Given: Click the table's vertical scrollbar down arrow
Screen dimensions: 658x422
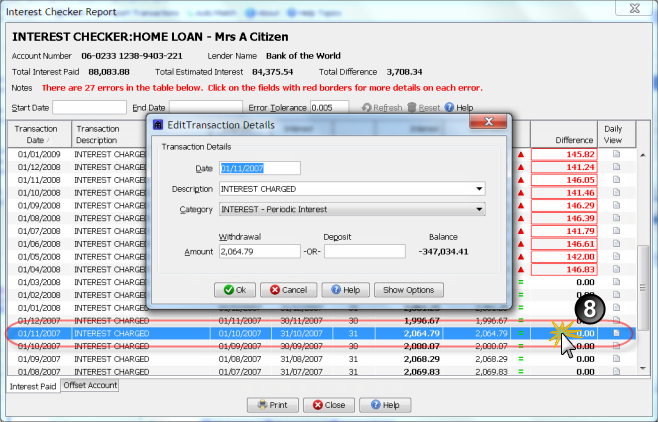Looking at the screenshot, I should pos(642,370).
